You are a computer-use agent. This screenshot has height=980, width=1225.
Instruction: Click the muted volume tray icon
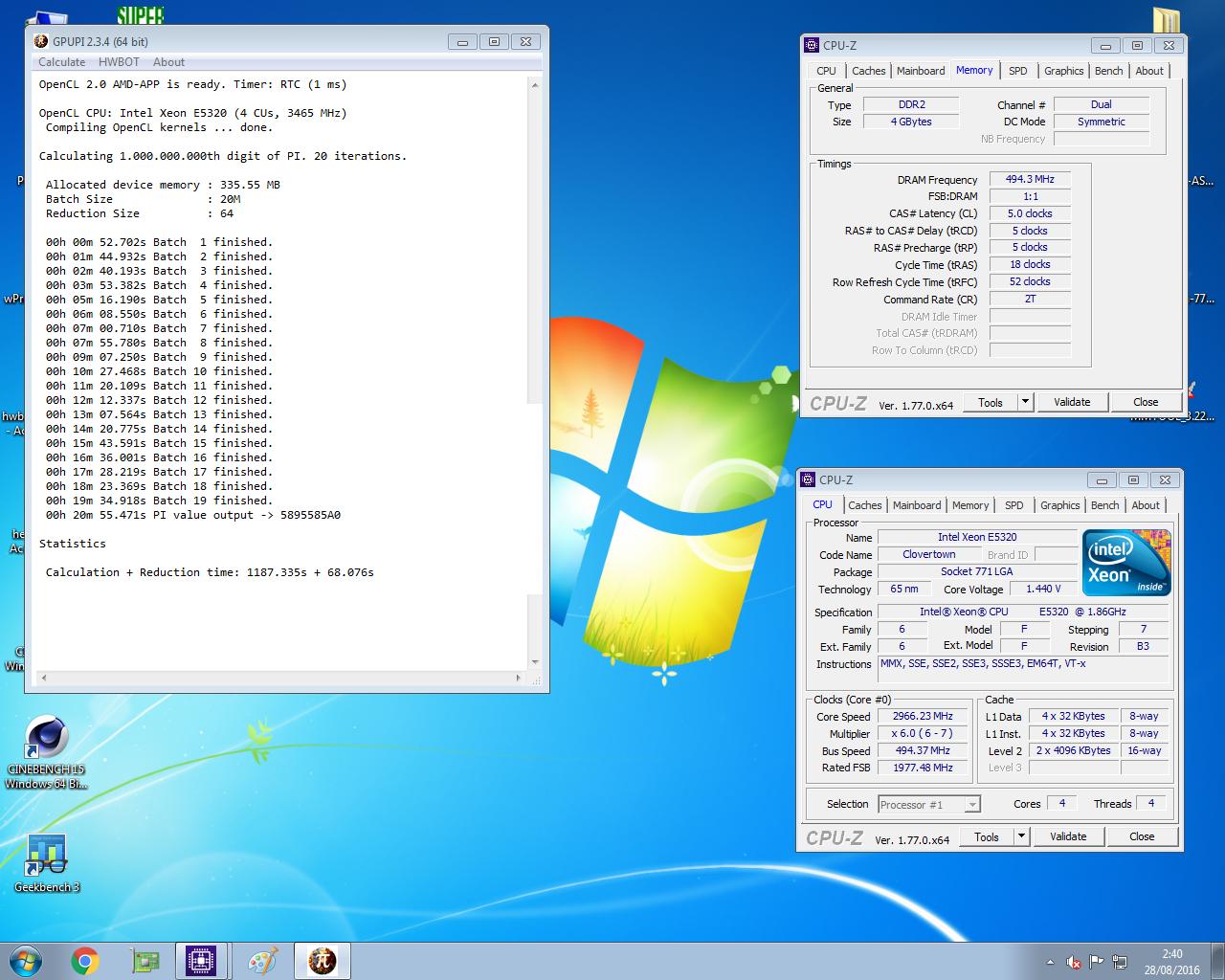[1074, 962]
